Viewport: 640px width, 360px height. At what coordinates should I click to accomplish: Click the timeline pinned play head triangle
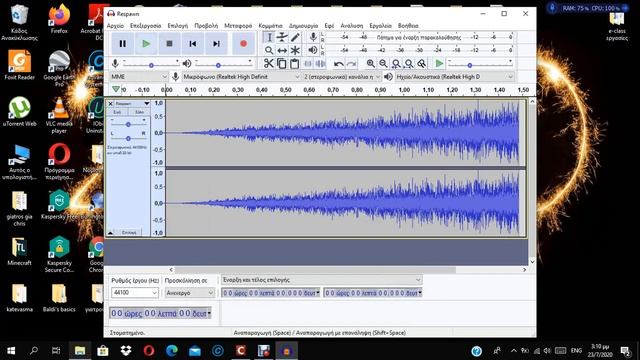(x=116, y=89)
